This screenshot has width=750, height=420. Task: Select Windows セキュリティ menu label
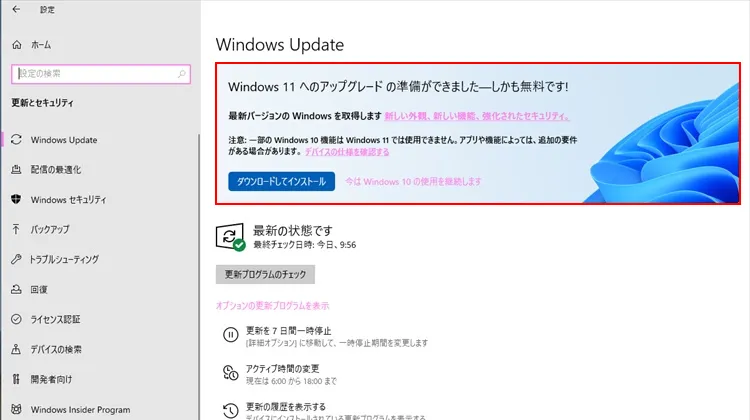coord(68,199)
